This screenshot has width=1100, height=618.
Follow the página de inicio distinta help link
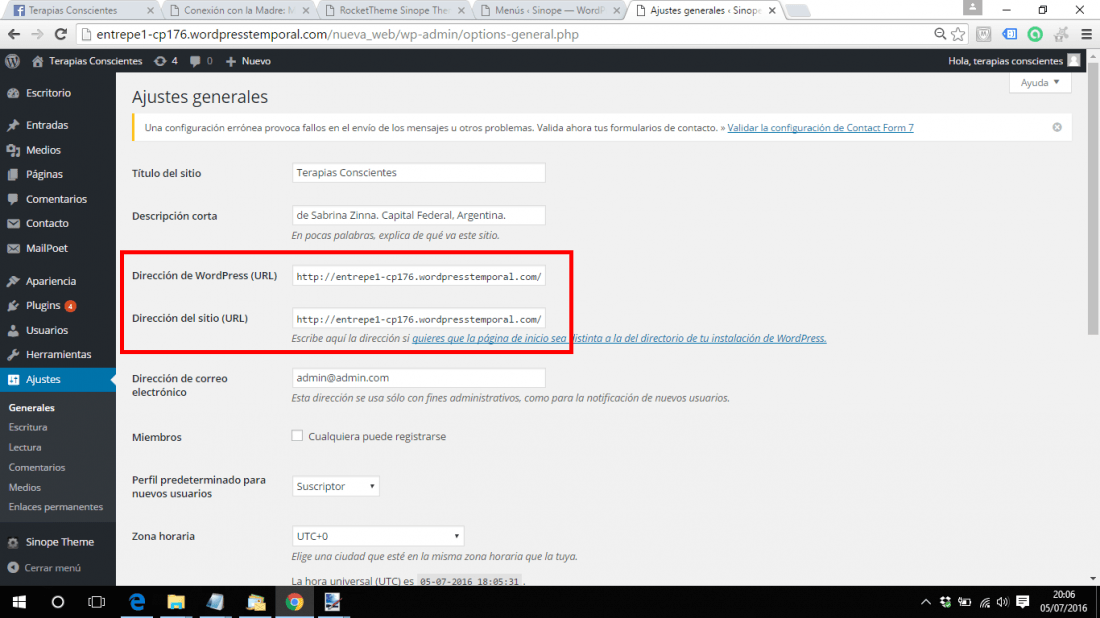tap(619, 339)
